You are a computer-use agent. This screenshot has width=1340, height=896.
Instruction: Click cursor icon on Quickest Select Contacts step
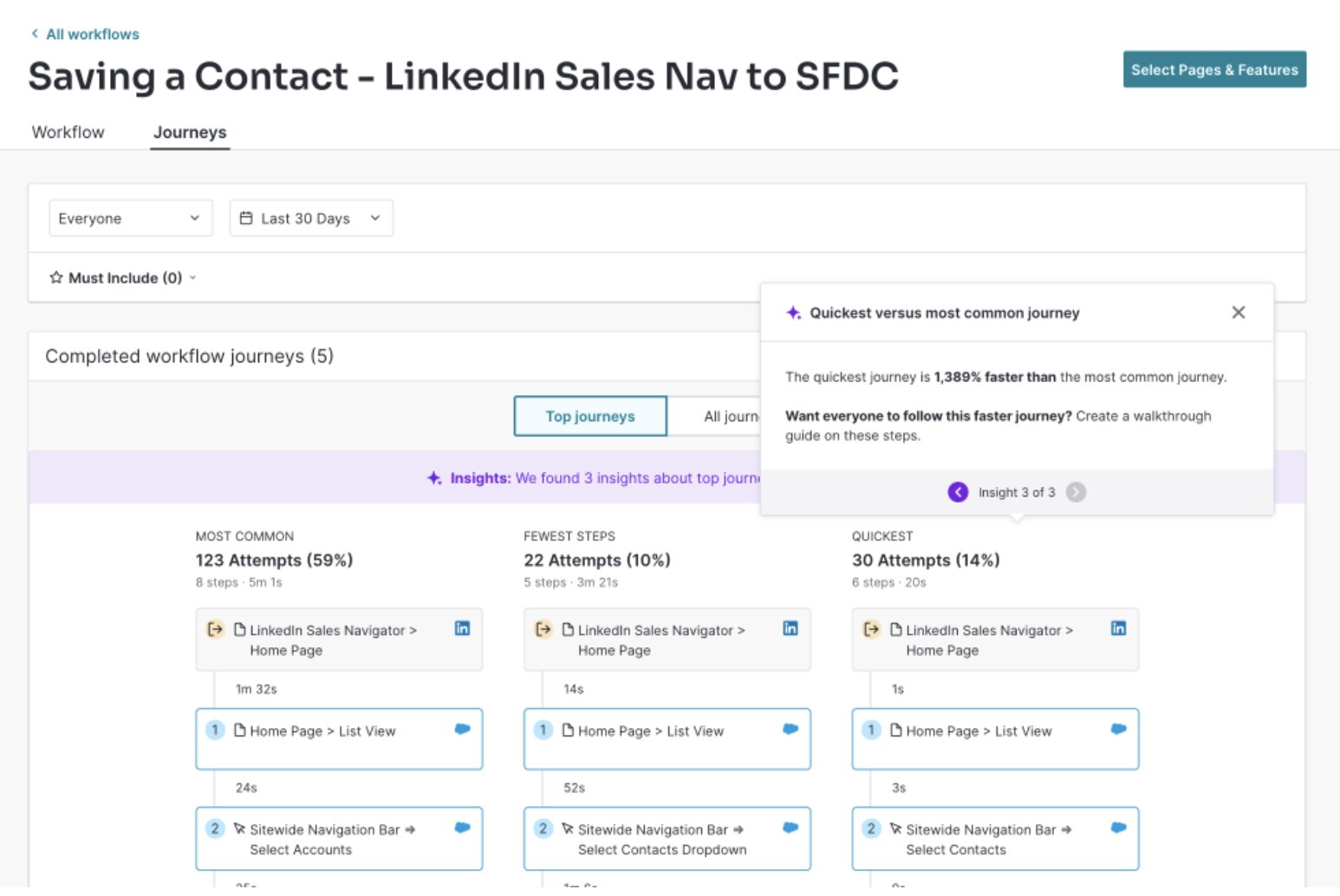tap(896, 829)
